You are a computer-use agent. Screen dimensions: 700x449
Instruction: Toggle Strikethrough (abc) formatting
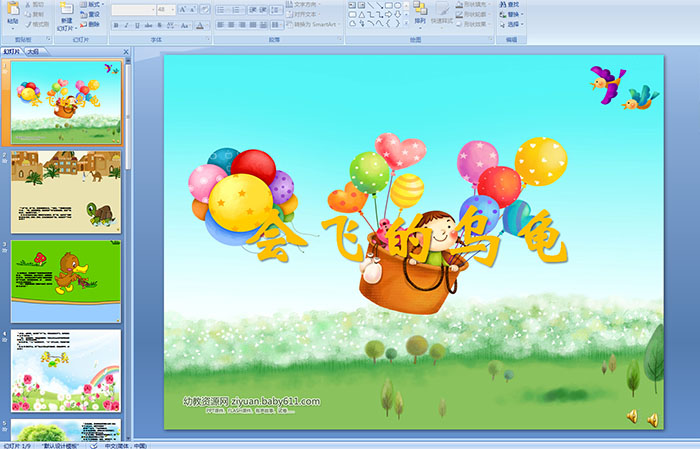click(149, 25)
